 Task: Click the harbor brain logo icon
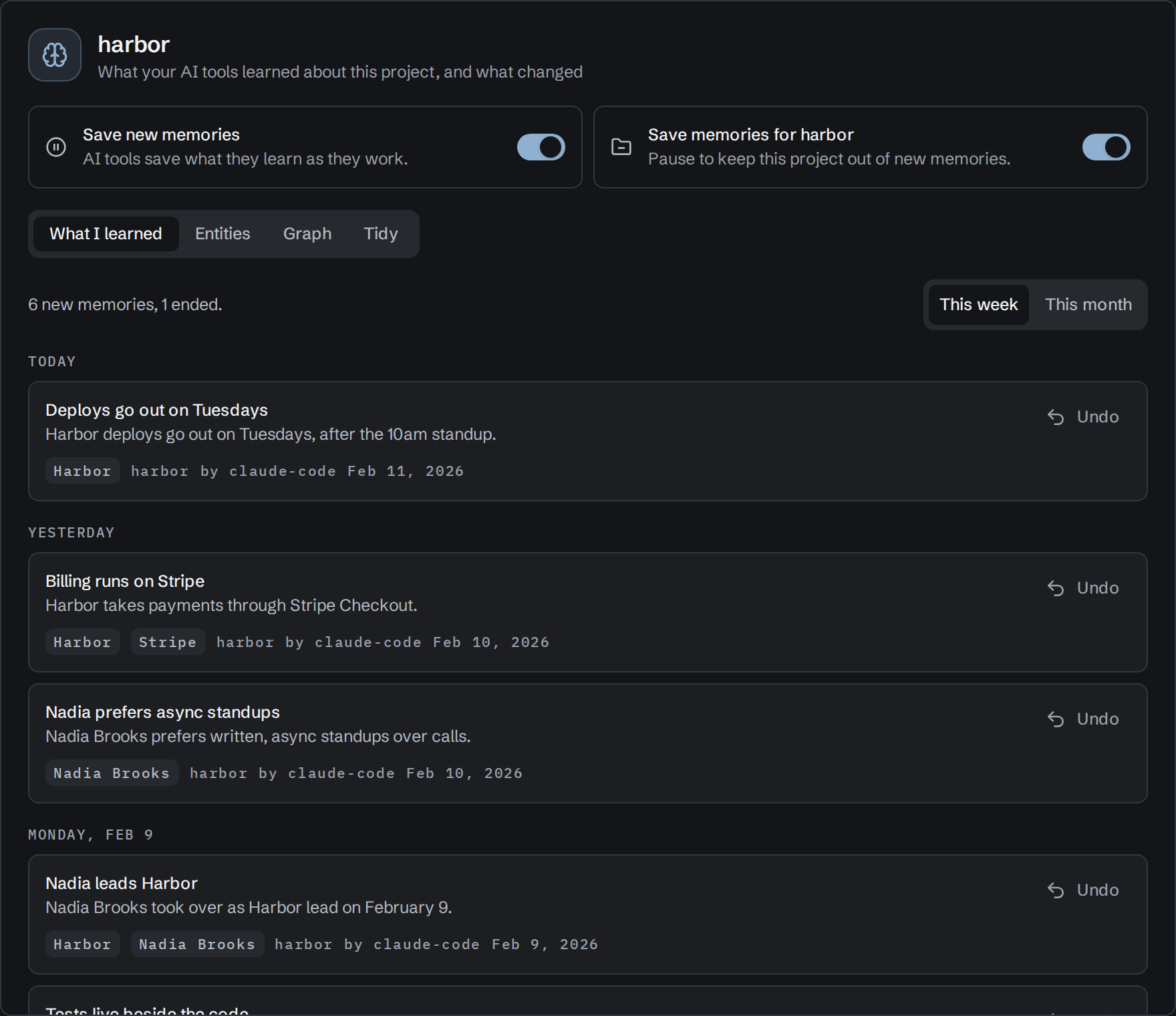pyautogui.click(x=55, y=55)
